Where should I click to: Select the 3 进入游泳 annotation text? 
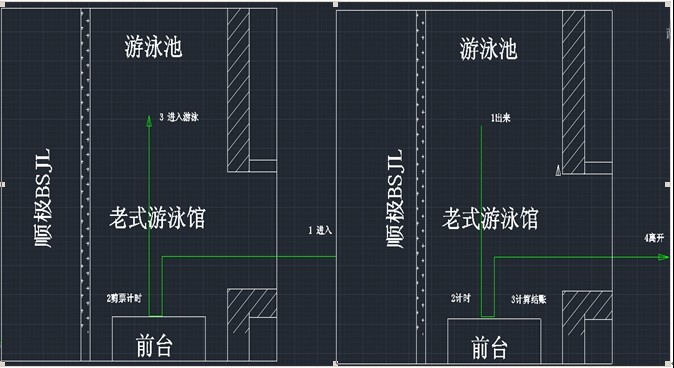(x=179, y=117)
